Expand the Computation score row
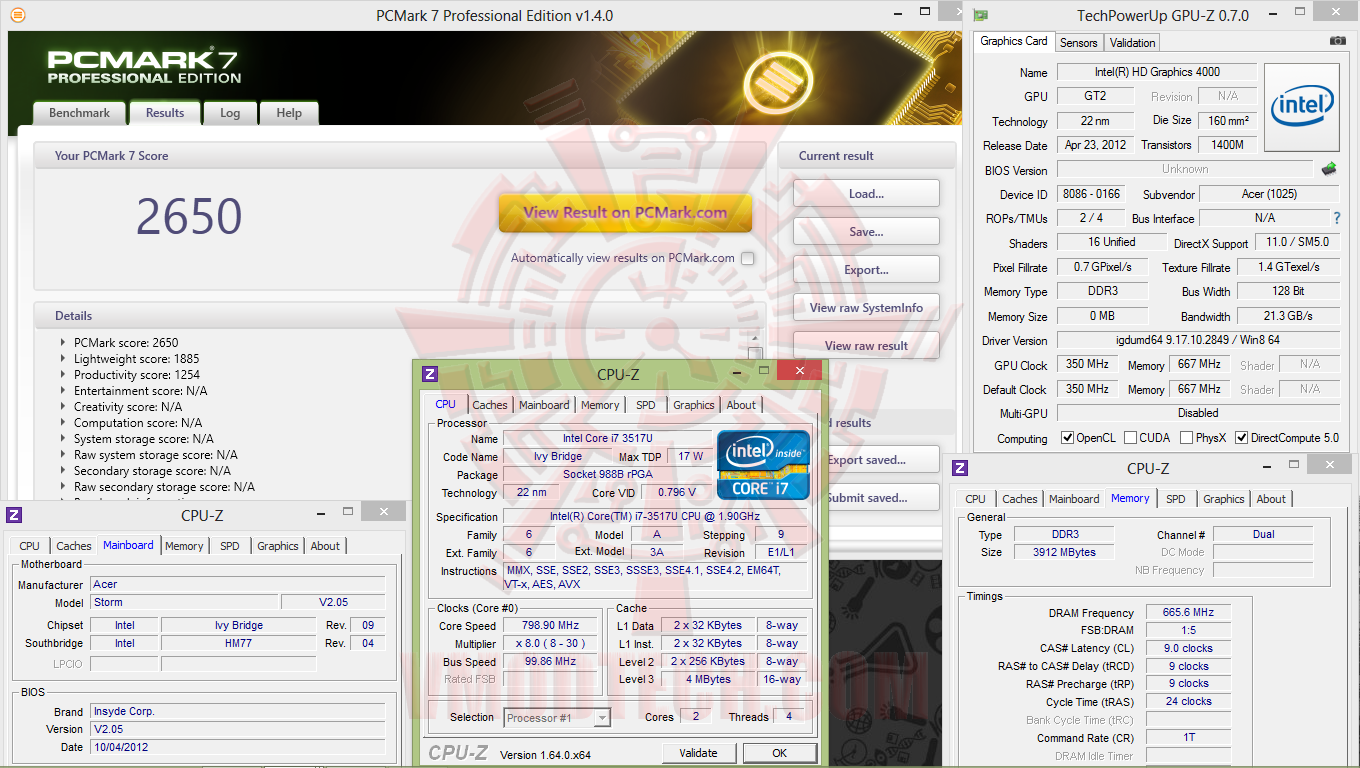 (63, 423)
